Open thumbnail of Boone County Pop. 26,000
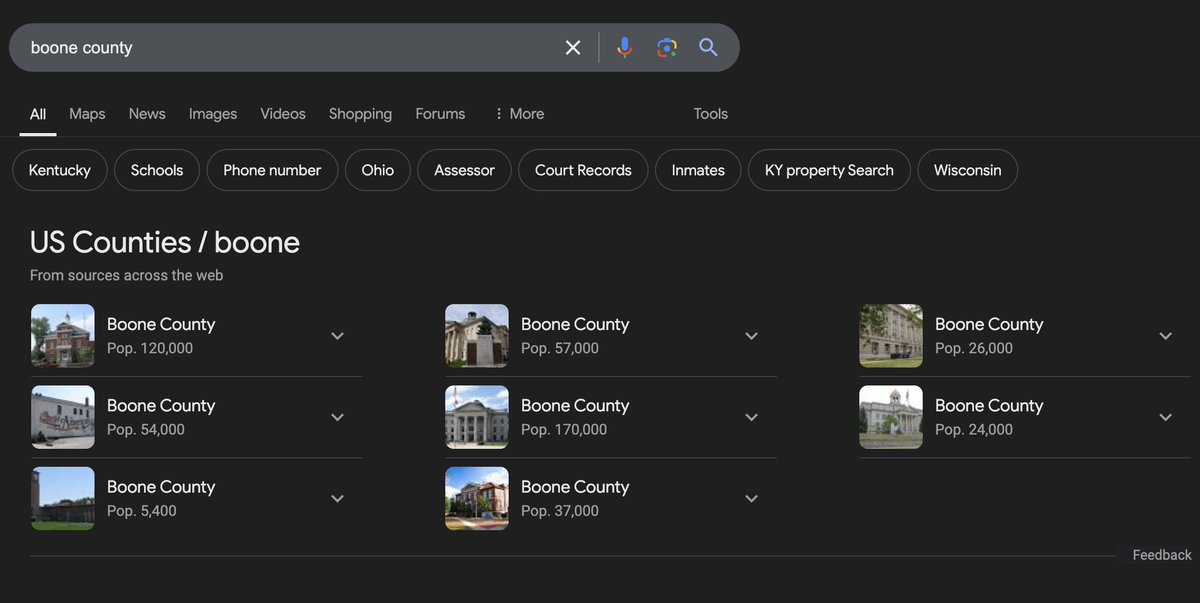Screen dimensions: 1200x603 click(x=891, y=336)
